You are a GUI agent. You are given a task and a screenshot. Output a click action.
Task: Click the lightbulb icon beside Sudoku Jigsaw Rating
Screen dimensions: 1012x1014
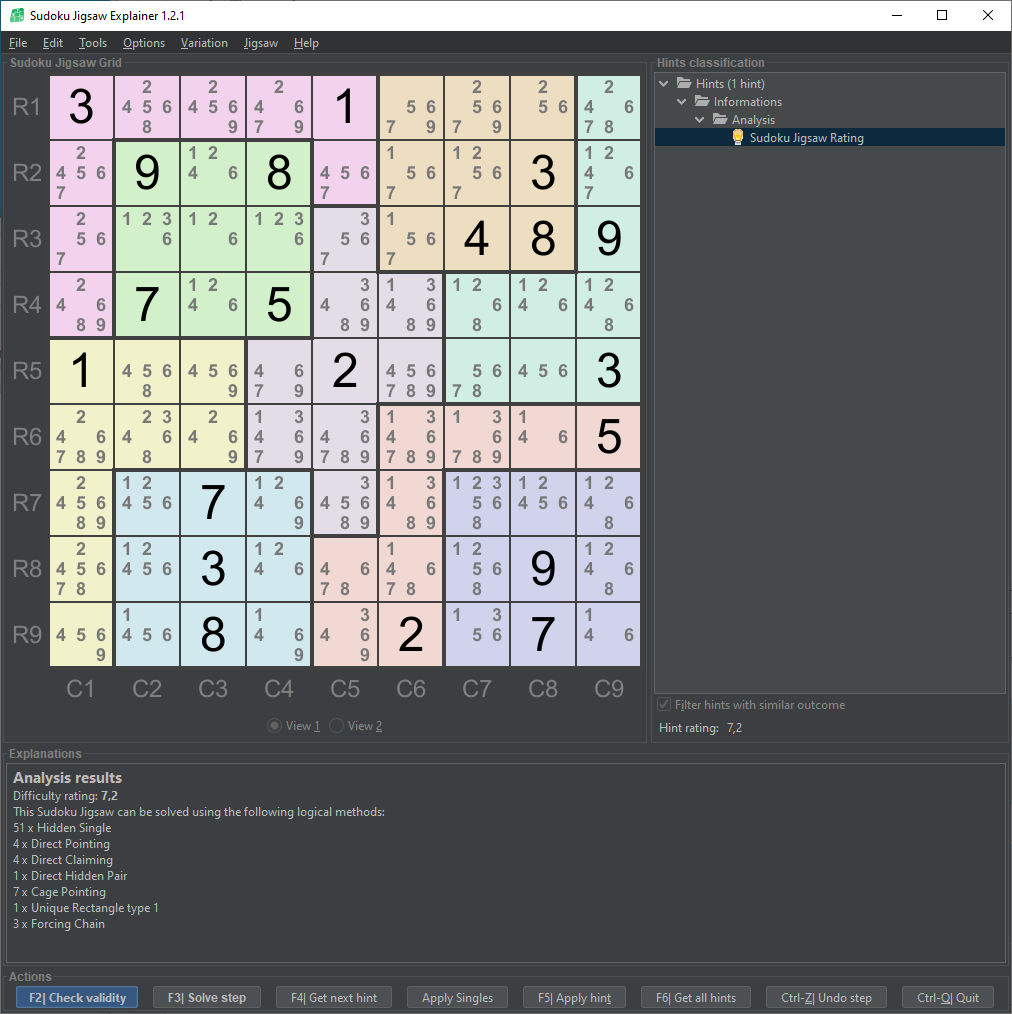(738, 137)
